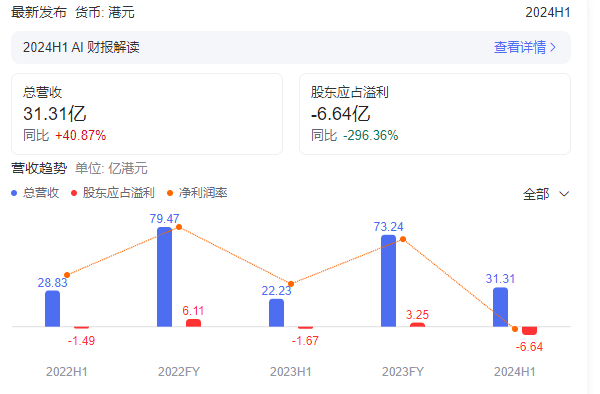Click the 2024H1 red loss bar -6.64
The image size is (600, 394).
point(529,331)
